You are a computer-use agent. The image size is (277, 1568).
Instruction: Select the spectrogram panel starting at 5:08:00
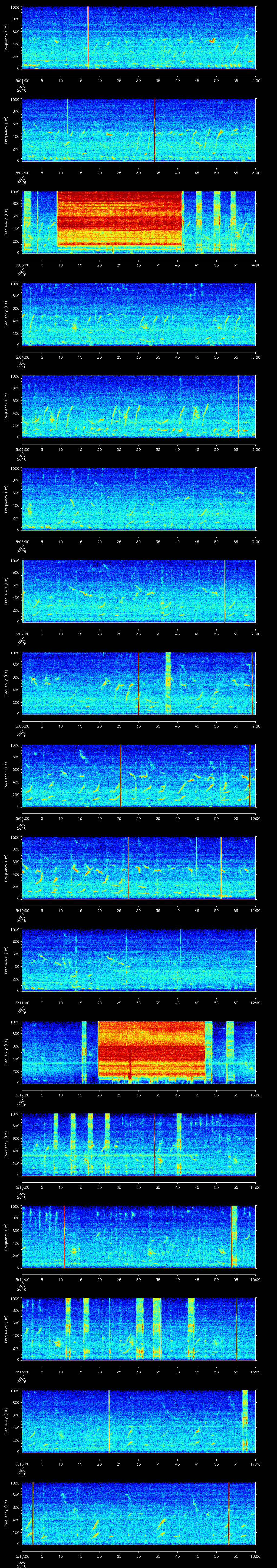139,683
